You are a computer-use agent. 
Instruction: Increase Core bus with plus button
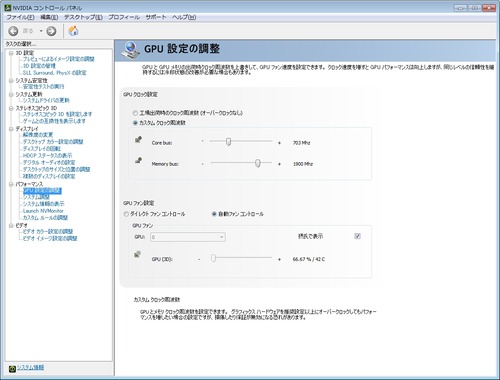coord(279,143)
